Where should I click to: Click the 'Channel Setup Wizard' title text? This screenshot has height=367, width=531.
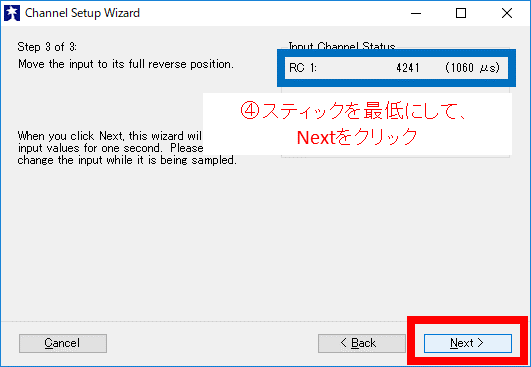point(82,13)
